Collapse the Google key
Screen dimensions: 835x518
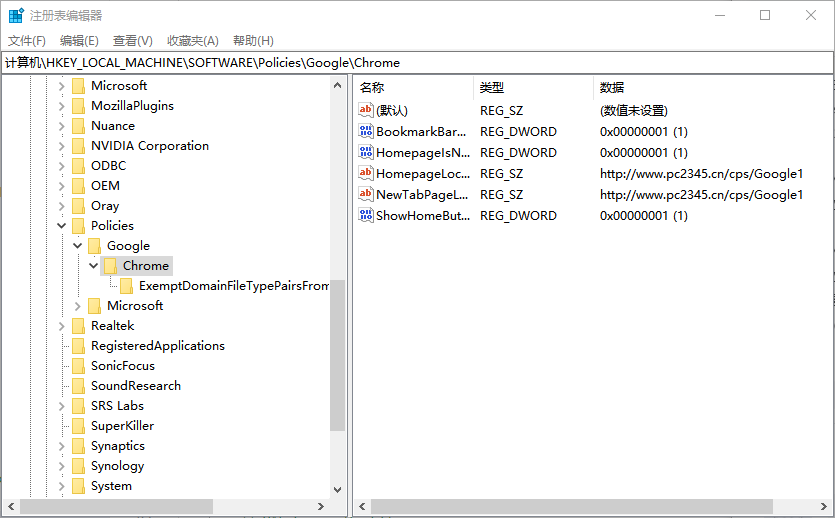click(x=78, y=245)
